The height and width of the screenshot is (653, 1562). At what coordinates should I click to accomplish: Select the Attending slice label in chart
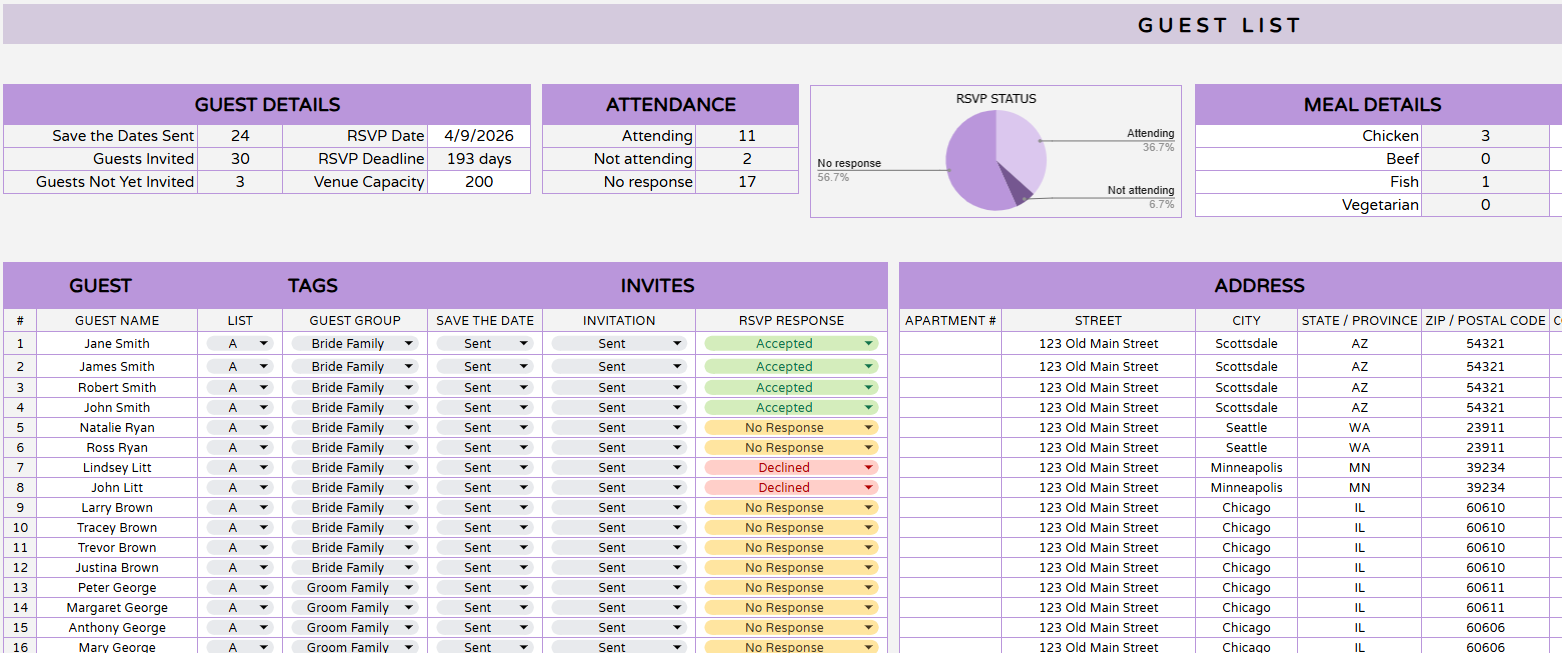(x=1150, y=133)
